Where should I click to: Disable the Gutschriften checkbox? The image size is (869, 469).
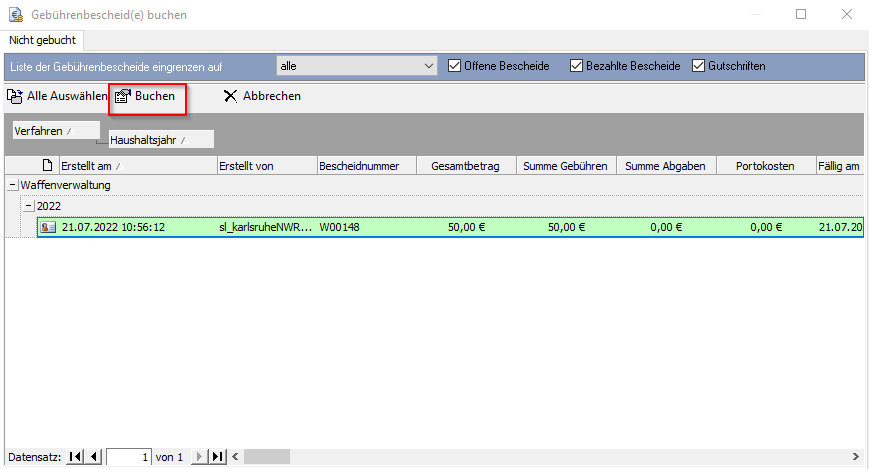tap(698, 66)
